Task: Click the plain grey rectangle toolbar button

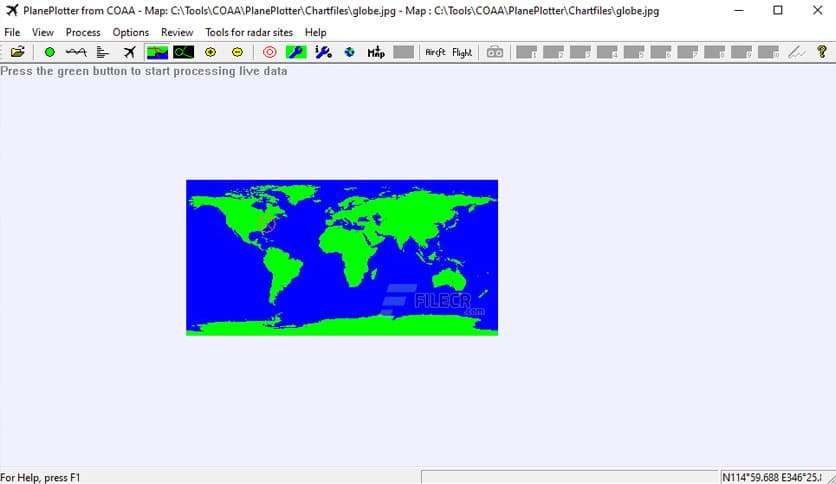Action: [x=404, y=52]
